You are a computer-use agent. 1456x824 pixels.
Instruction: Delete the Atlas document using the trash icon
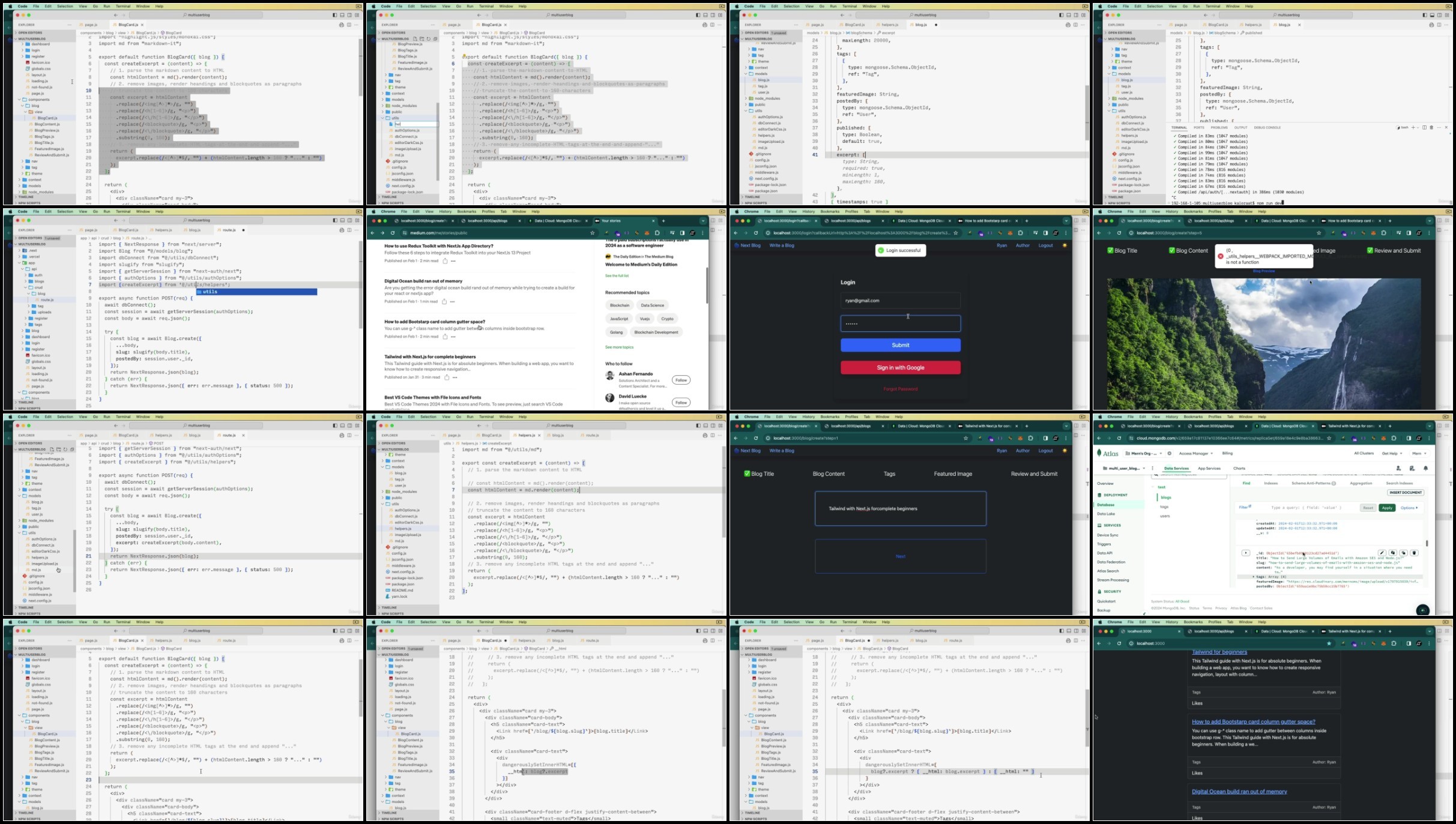tap(1414, 553)
